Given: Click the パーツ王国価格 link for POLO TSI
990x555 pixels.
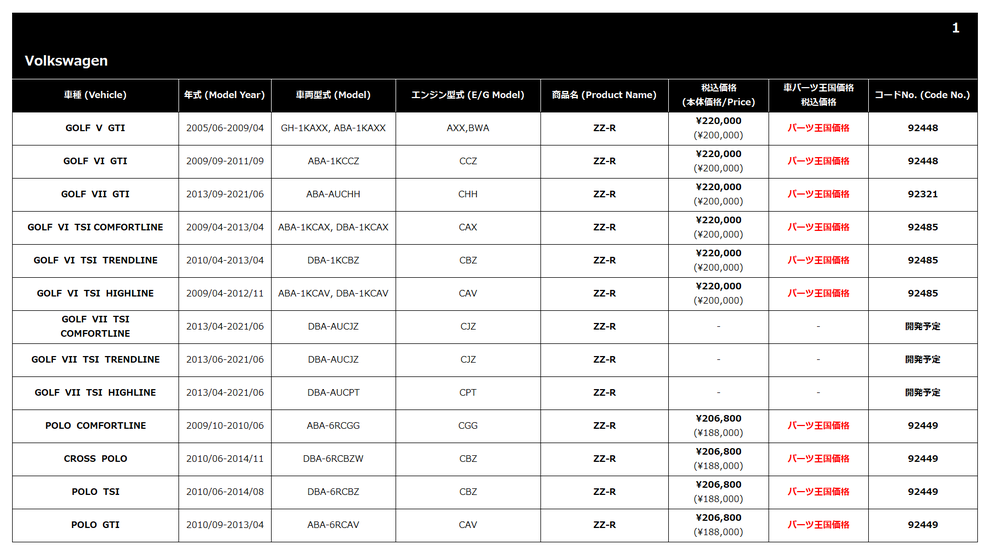Looking at the screenshot, I should 818,492.
